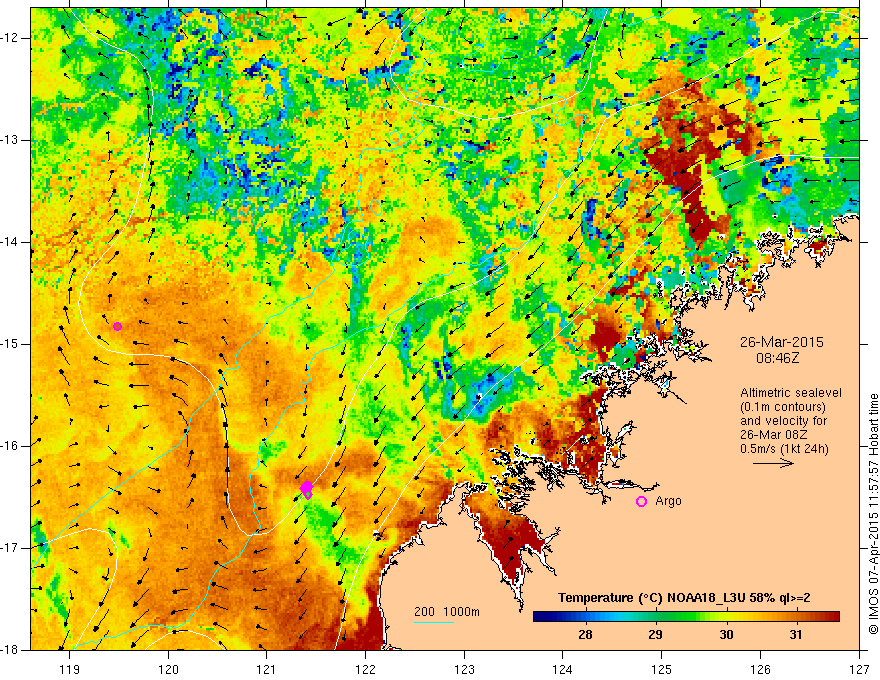Click the latitude axis label '-16'
This screenshot has height=680, width=880.
tap(9, 446)
